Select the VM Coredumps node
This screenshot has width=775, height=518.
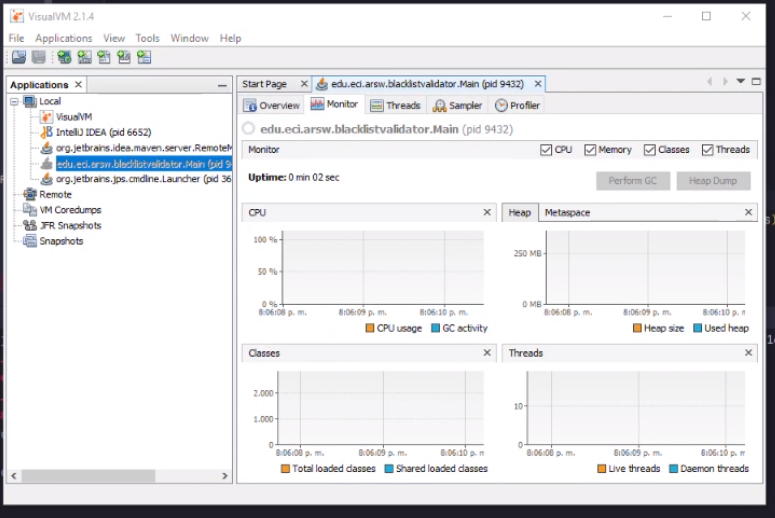coord(70,210)
